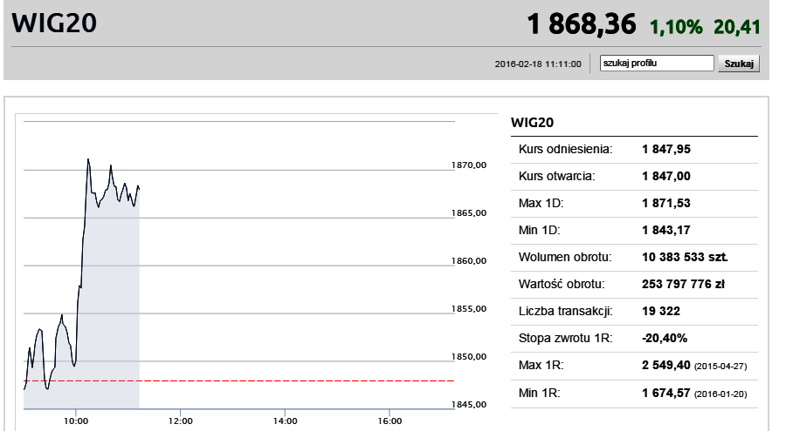Click the 1860,00 chart axis label

click(x=469, y=261)
